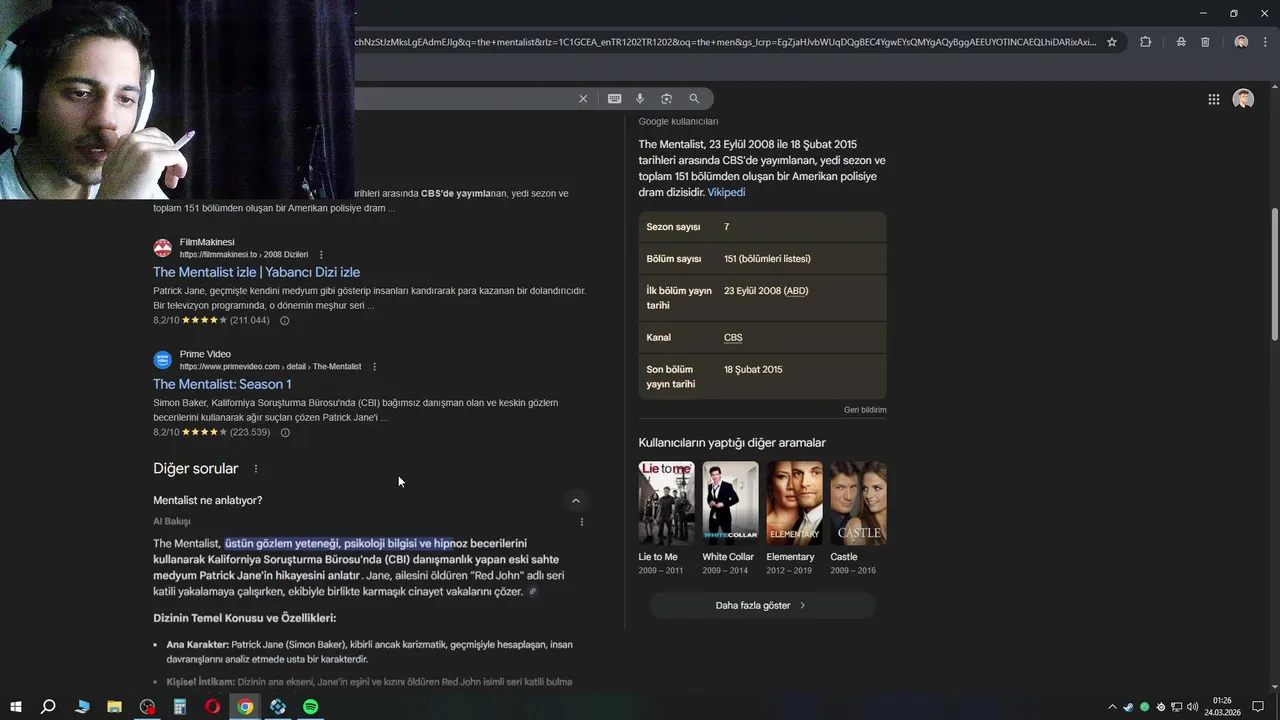Image resolution: width=1280 pixels, height=720 pixels.
Task: Open more options for the FilmMakinesi result
Action: click(321, 255)
